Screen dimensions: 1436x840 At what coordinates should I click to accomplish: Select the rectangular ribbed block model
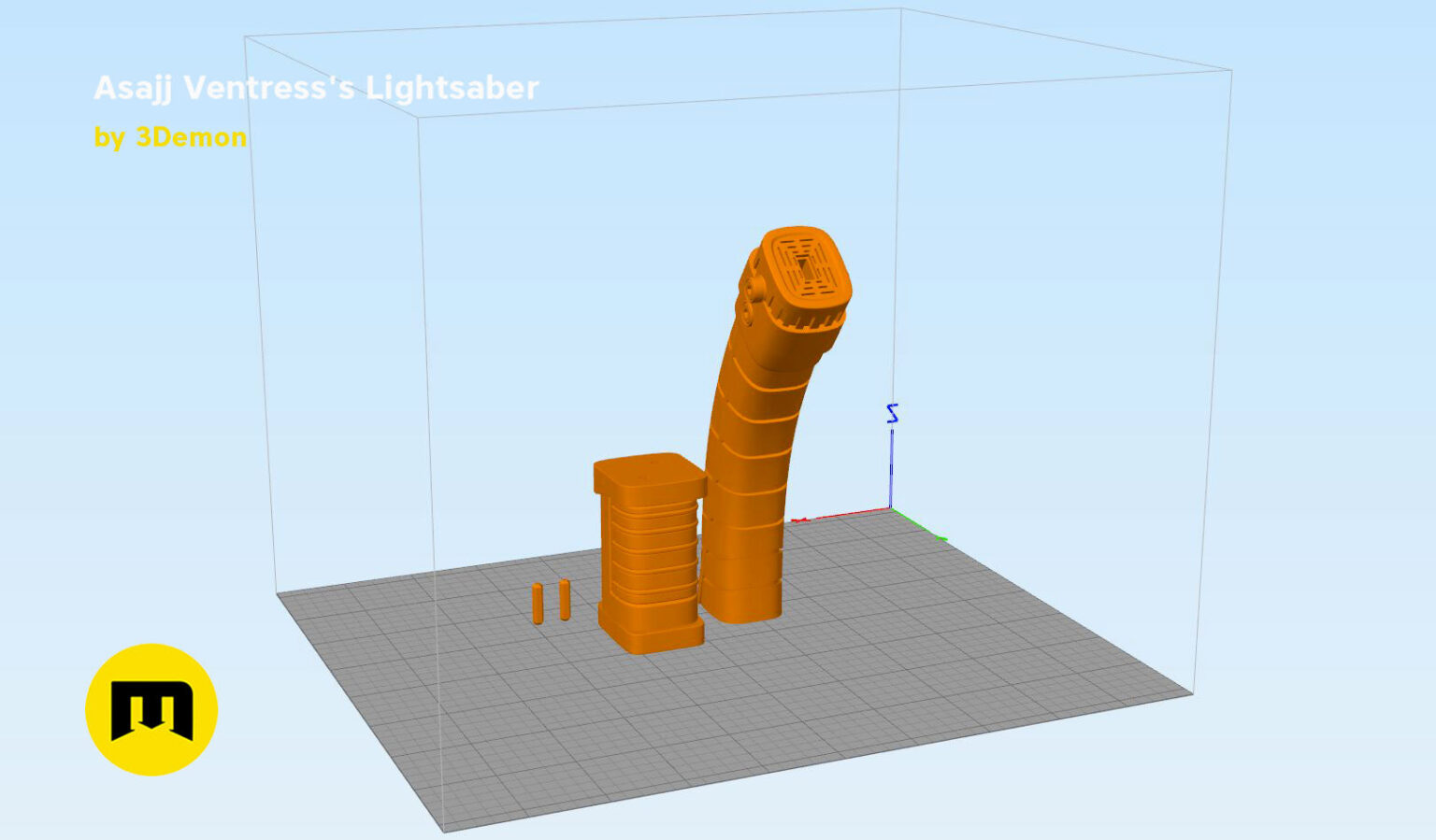[651, 553]
